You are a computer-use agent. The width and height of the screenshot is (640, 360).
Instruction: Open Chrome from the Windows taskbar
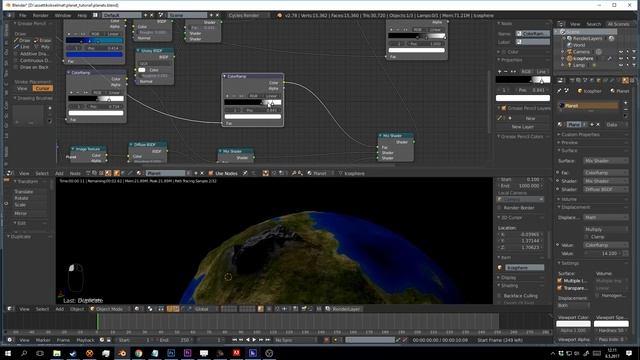point(138,353)
